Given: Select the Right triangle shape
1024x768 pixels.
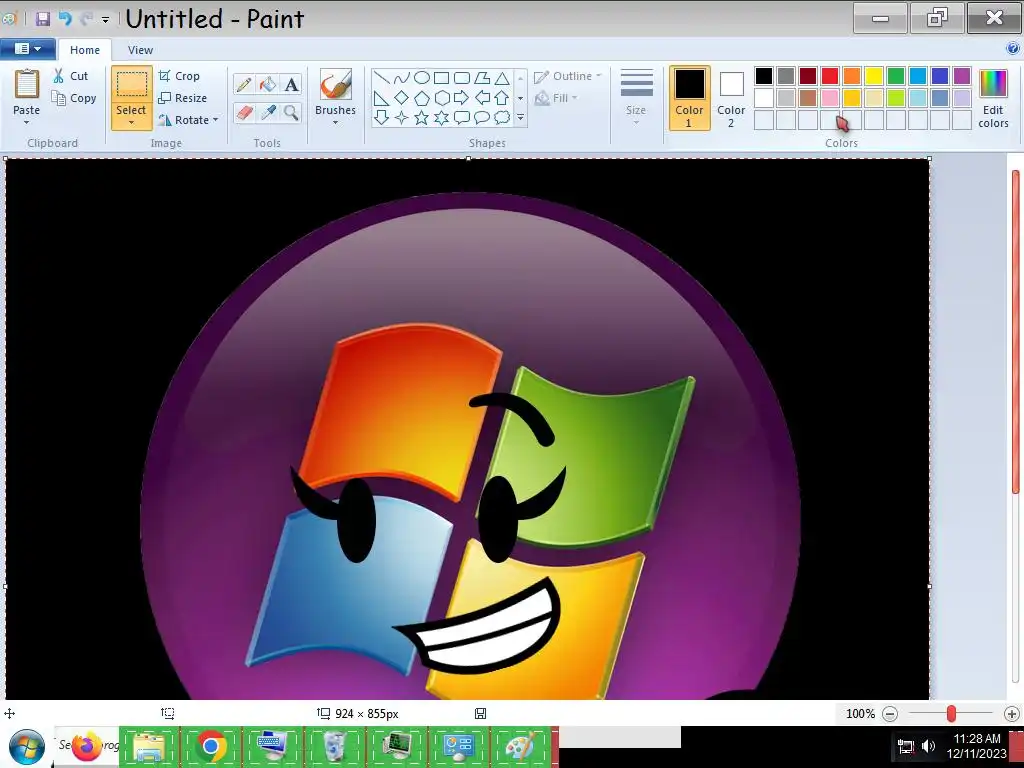Looking at the screenshot, I should click(x=382, y=98).
